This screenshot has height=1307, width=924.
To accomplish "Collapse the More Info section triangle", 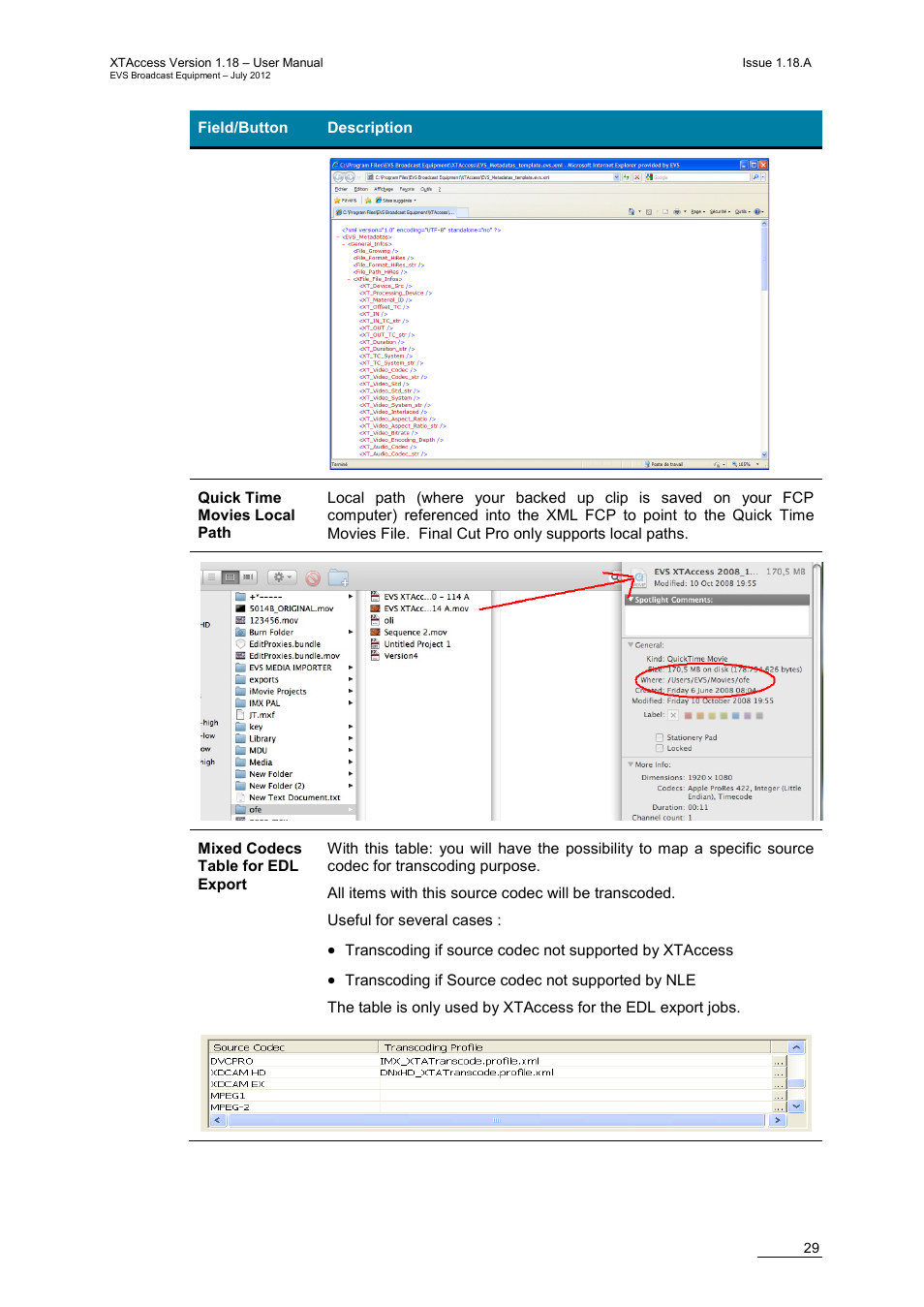I will click(x=631, y=764).
